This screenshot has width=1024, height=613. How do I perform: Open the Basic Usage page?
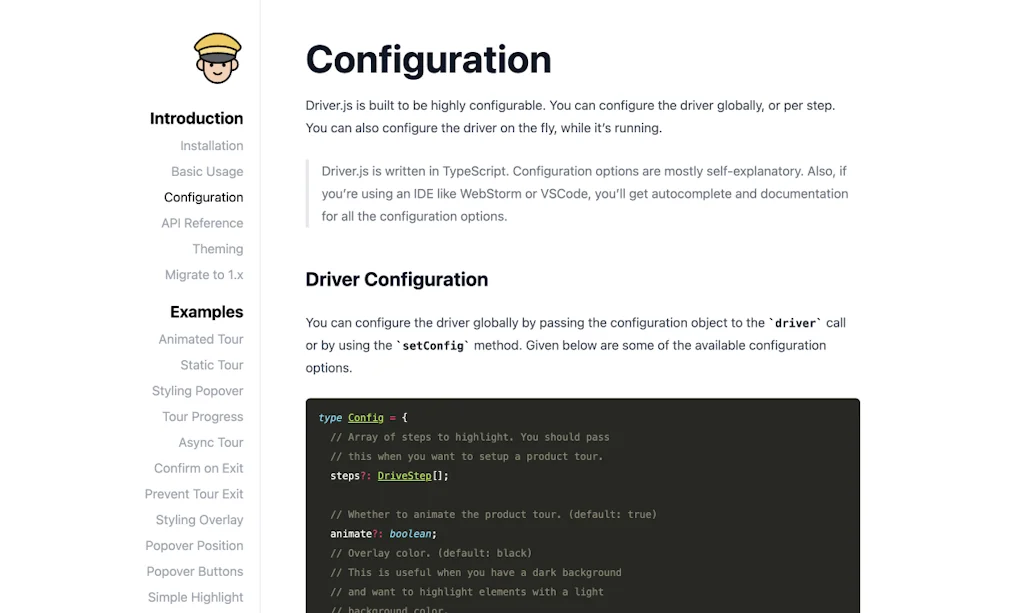(x=207, y=171)
